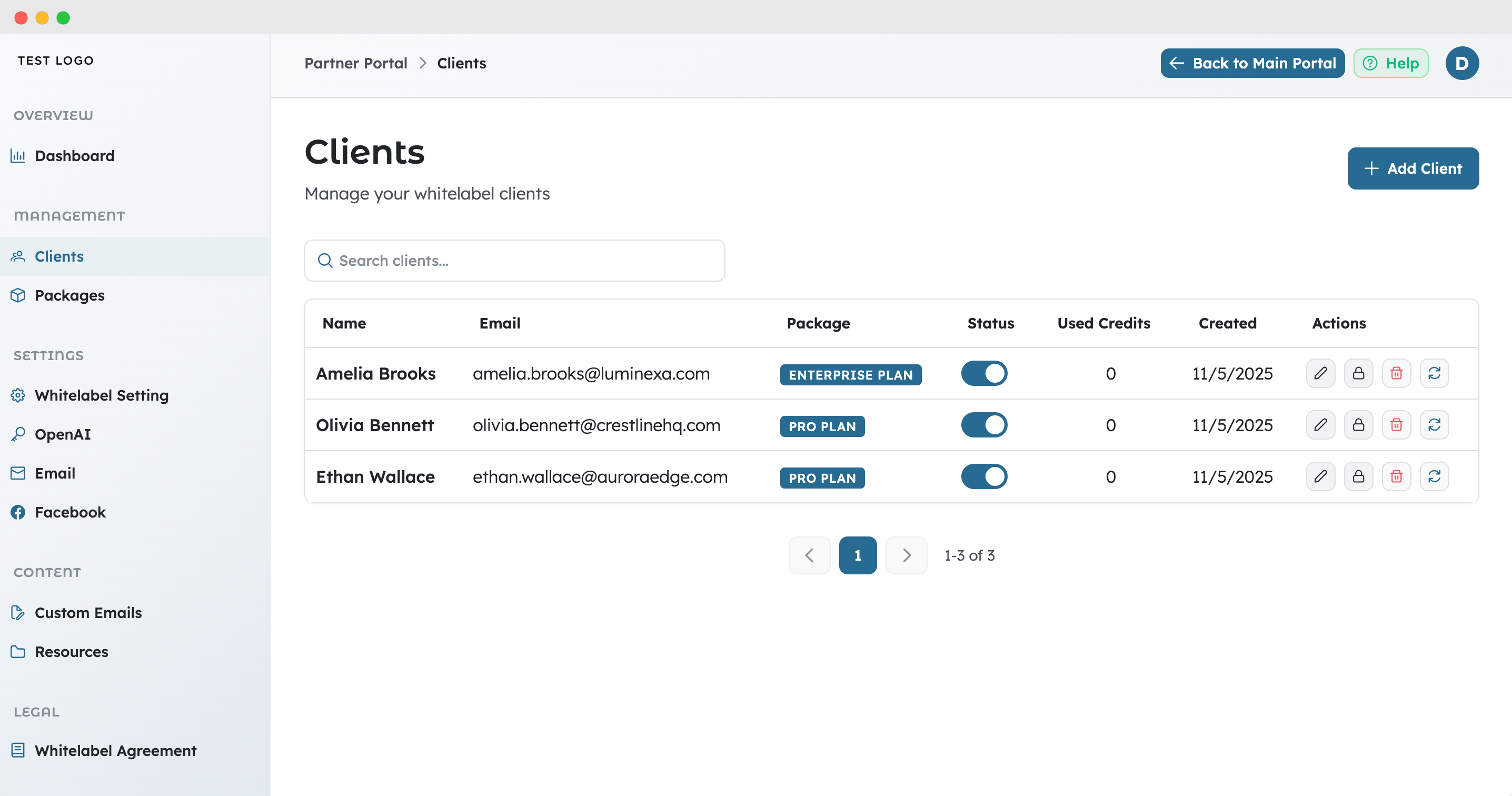Viewport: 1512px width, 796px height.
Task: Click lock icon in Olivia Bennett row
Action: pyautogui.click(x=1358, y=425)
